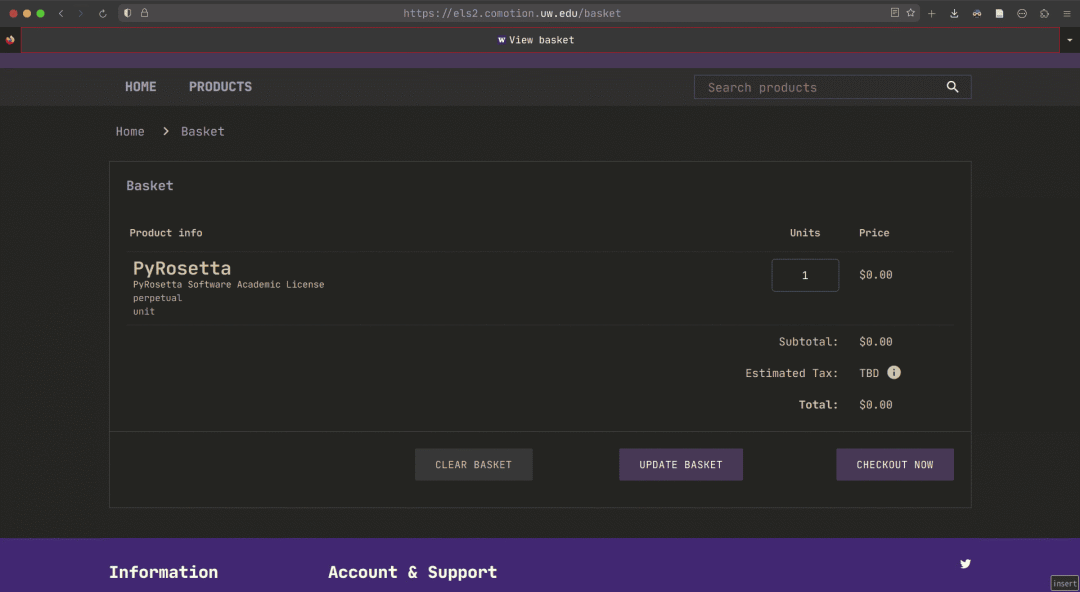Image resolution: width=1080 pixels, height=592 pixels.
Task: Click the document page extension icon
Action: [999, 13]
